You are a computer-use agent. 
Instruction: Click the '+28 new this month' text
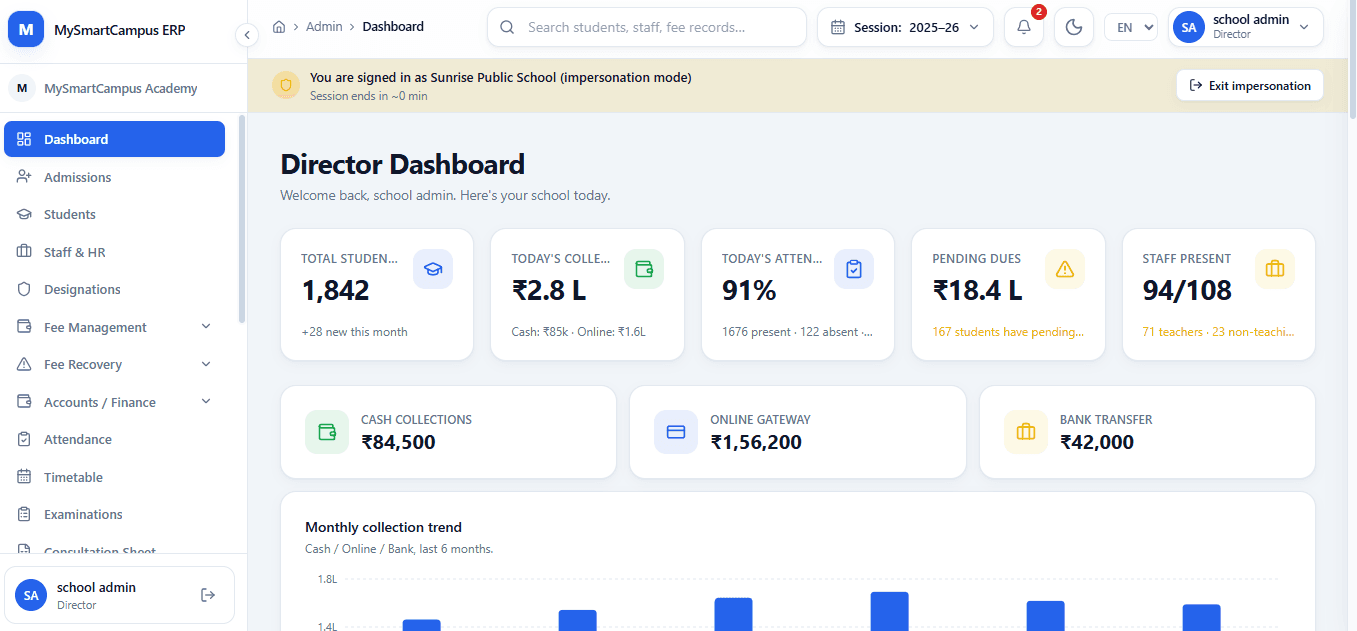click(354, 332)
